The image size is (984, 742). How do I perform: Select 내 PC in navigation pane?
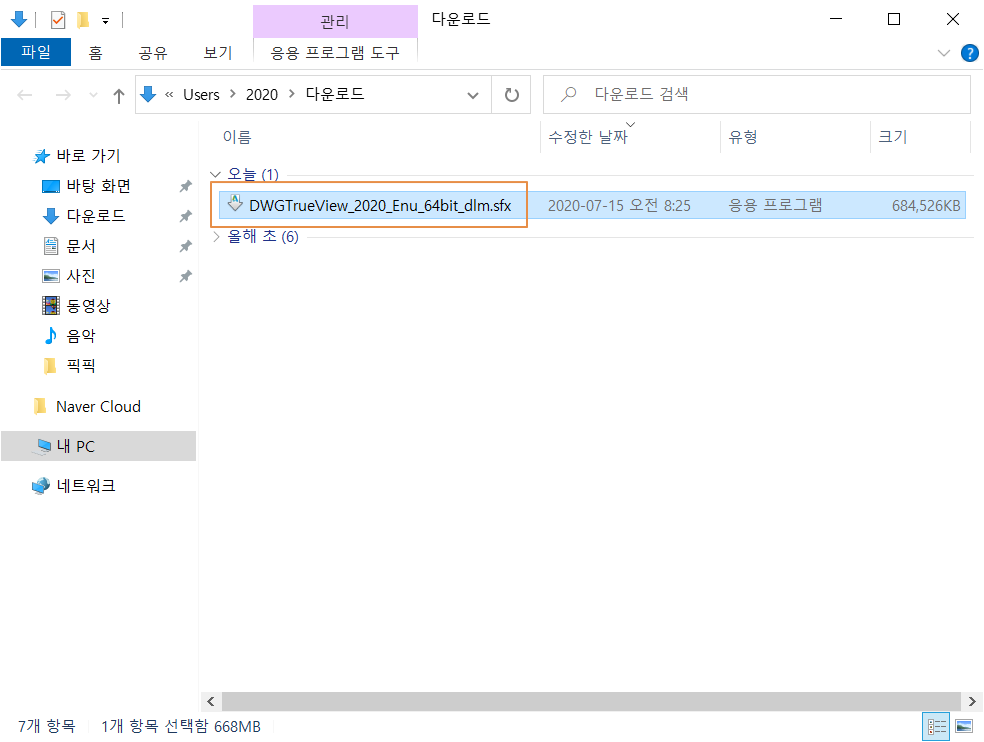99,446
